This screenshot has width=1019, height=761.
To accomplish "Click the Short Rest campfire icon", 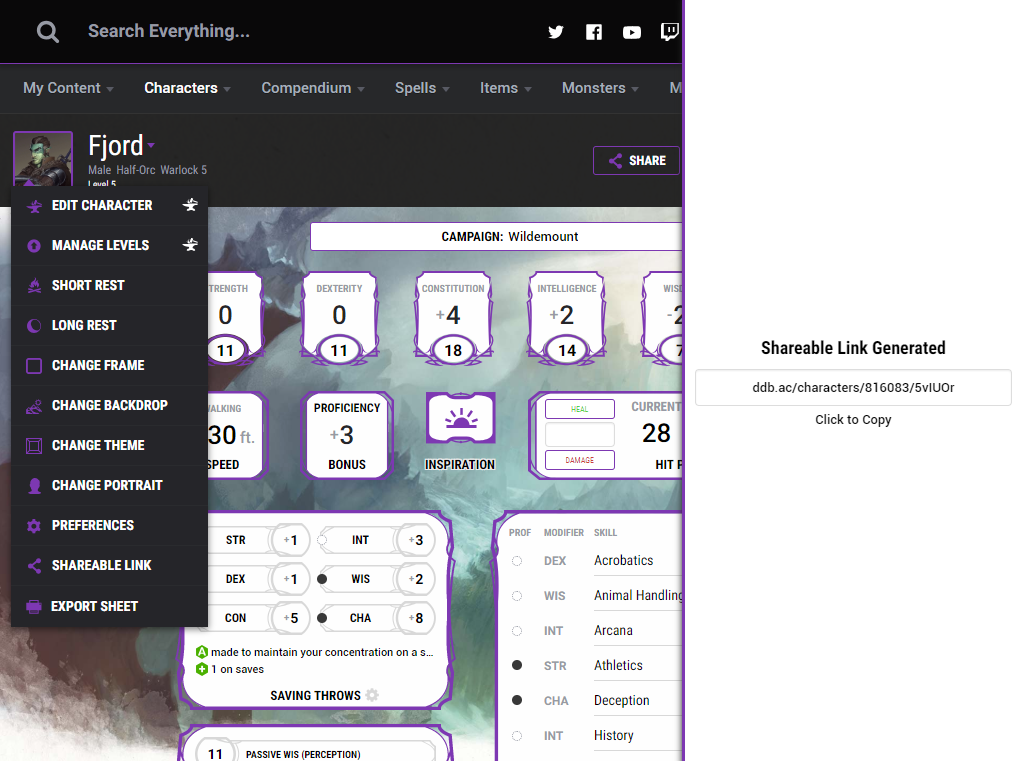I will pos(34,285).
